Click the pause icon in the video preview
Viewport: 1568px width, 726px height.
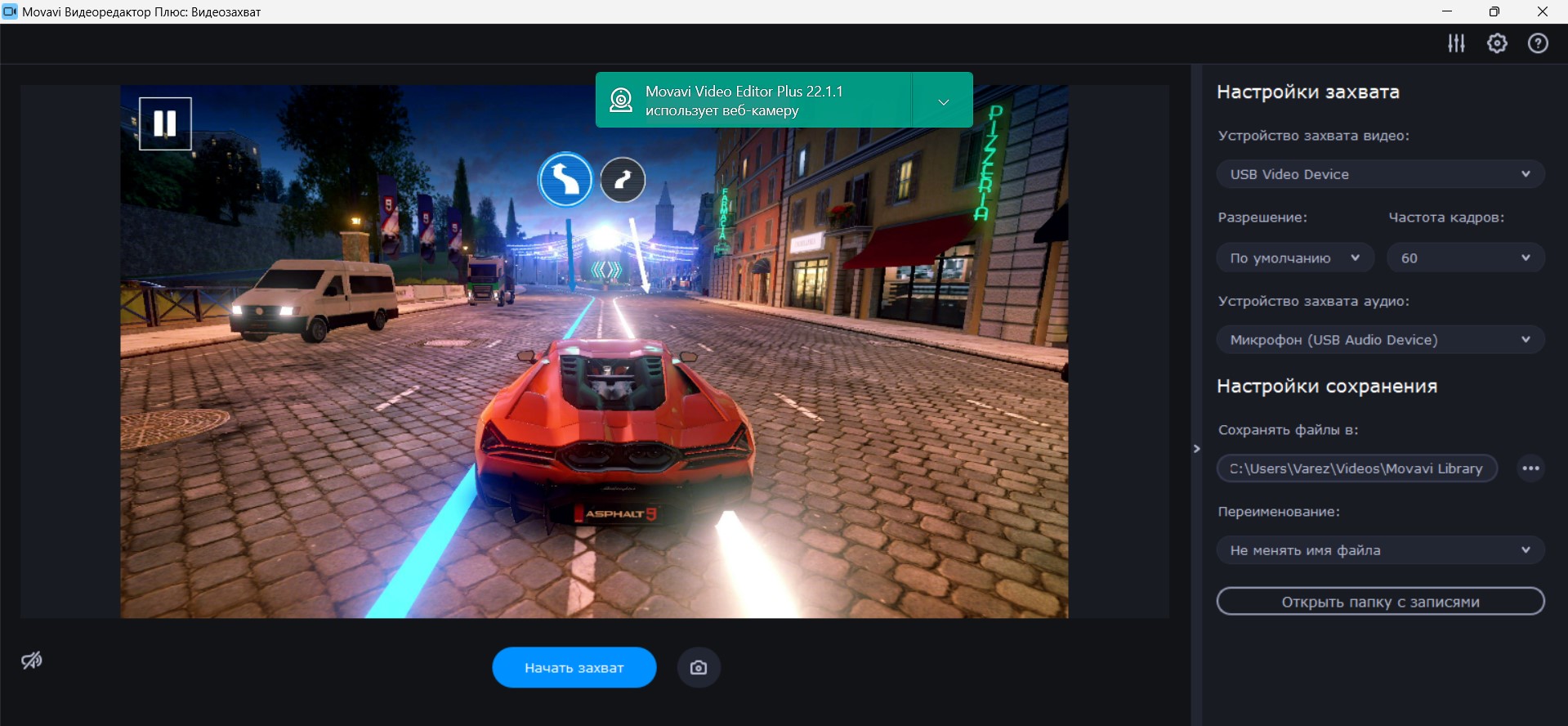click(x=165, y=123)
